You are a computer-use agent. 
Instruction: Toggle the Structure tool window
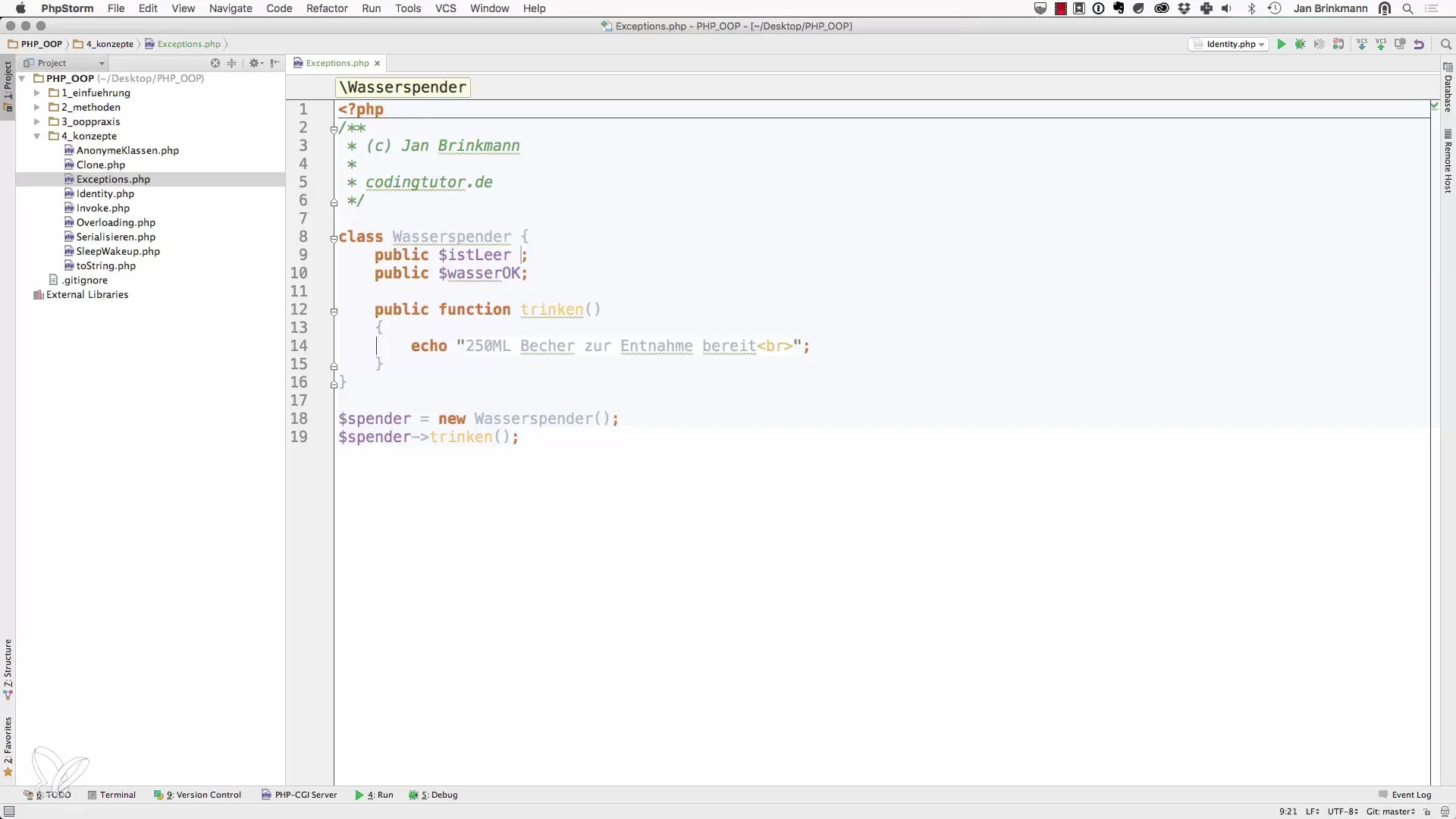(8, 669)
